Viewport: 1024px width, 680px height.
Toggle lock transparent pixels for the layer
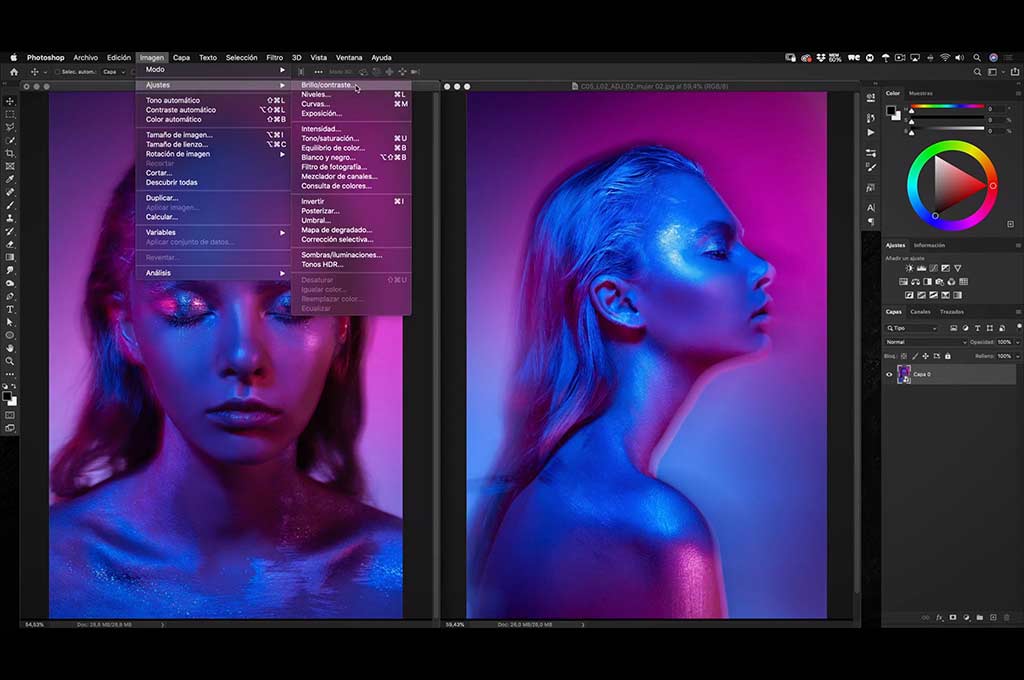point(904,355)
